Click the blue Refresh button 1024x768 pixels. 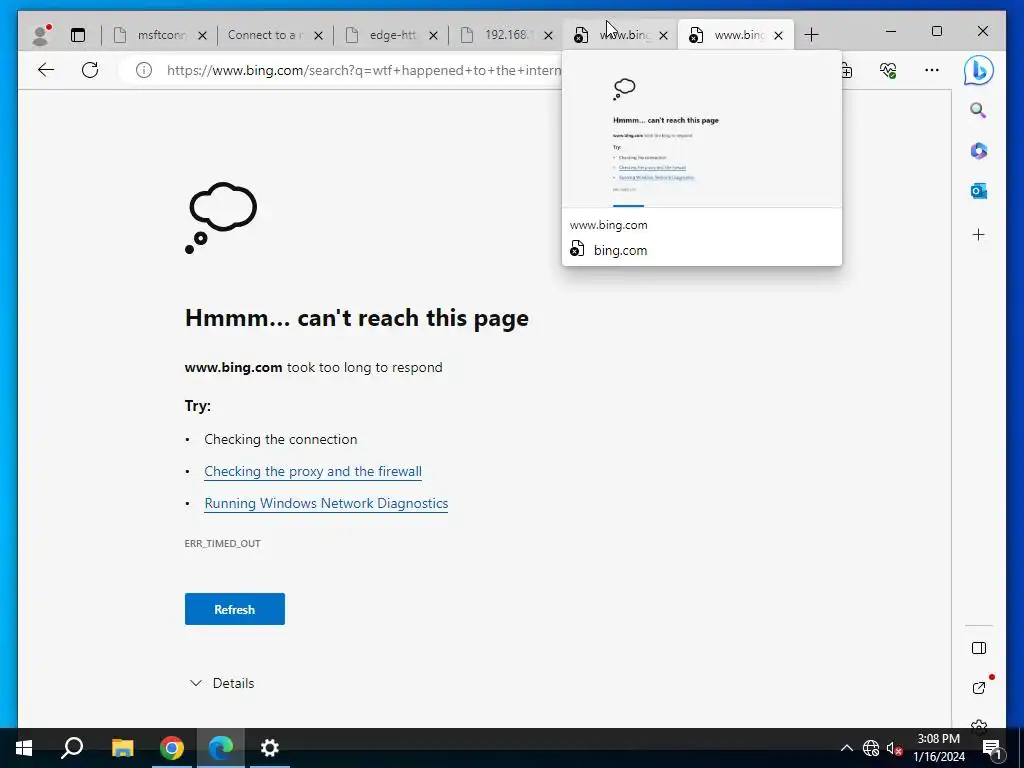(x=234, y=609)
